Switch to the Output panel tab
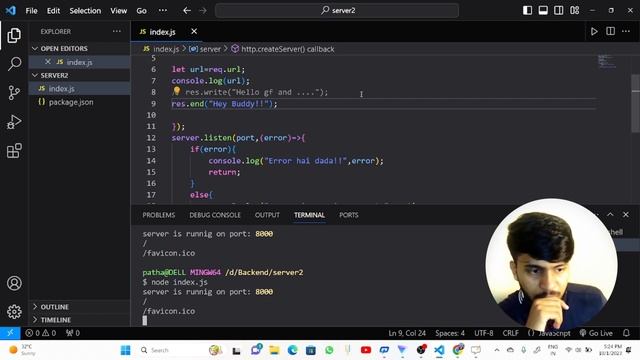This screenshot has height=360, width=640. tap(267, 215)
